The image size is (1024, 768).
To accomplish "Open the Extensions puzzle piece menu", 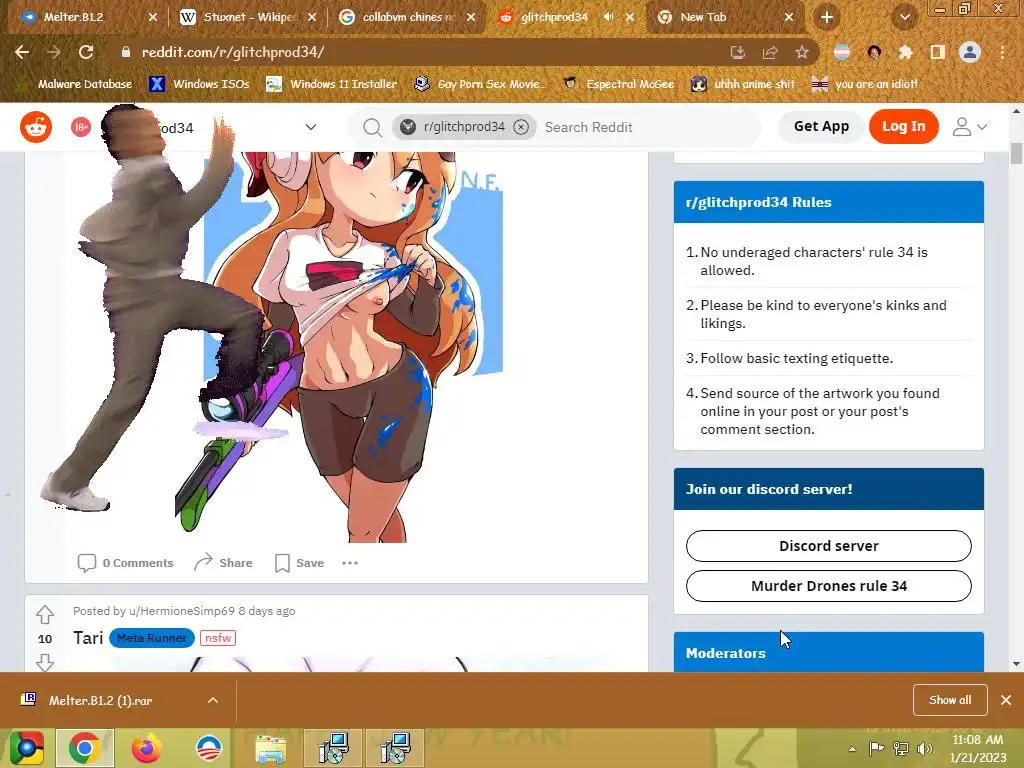I will (905, 52).
